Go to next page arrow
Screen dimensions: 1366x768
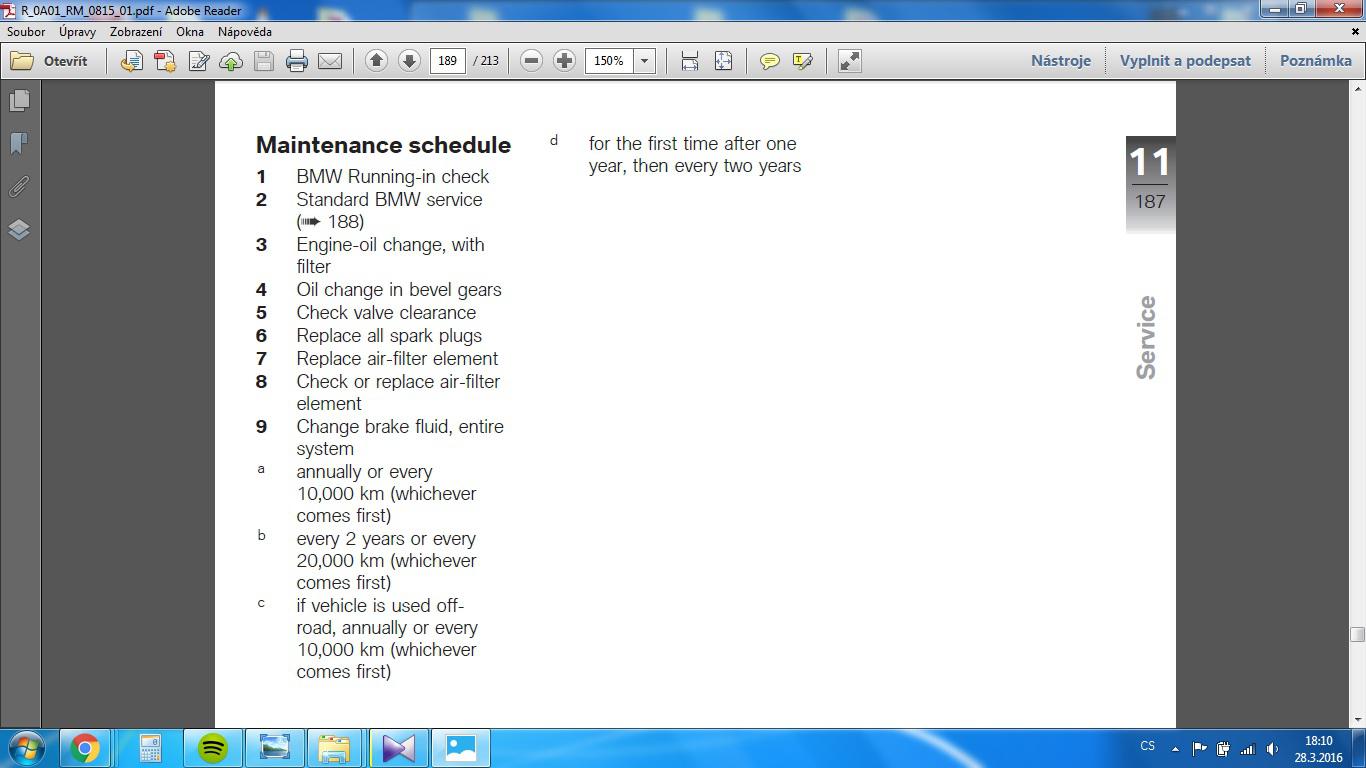pyautogui.click(x=409, y=61)
